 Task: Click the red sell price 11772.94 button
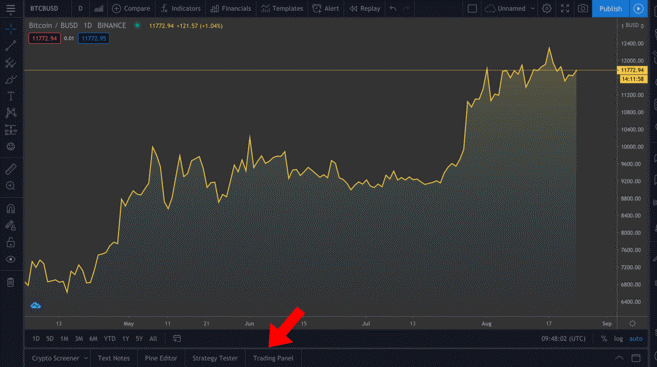(x=44, y=39)
